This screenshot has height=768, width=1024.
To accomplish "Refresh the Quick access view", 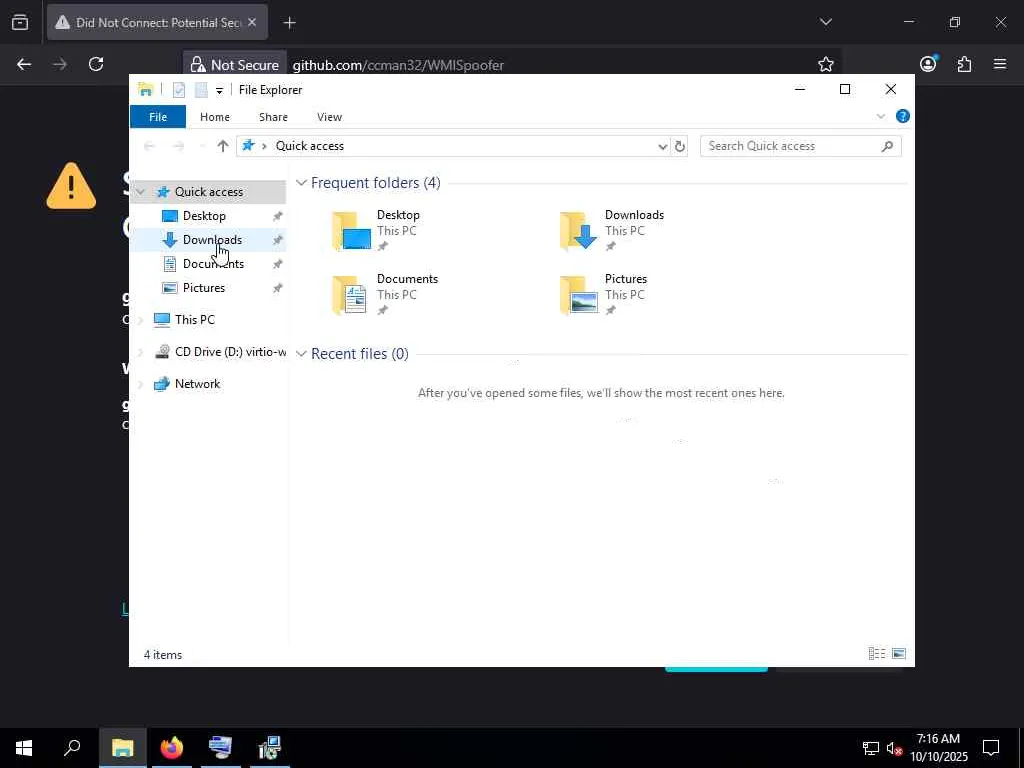I will tap(679, 146).
